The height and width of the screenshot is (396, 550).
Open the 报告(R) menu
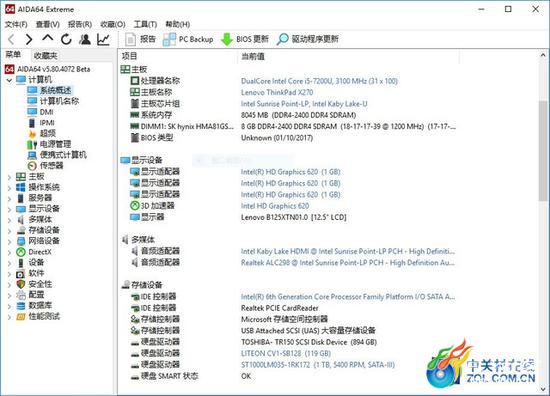[80, 24]
